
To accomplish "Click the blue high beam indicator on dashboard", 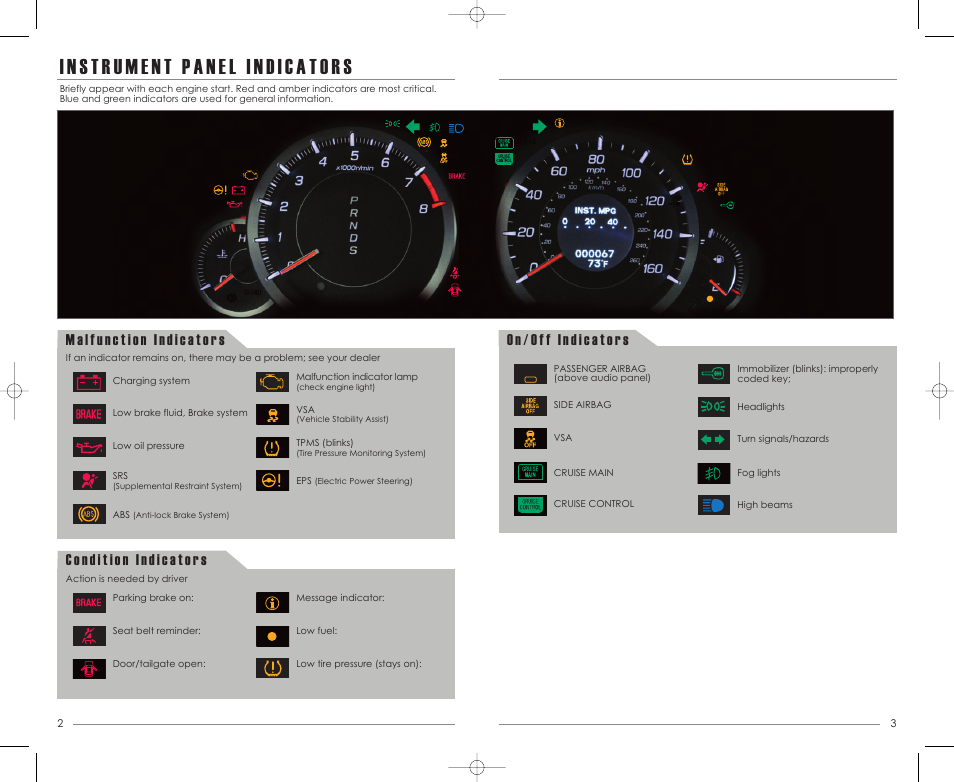I will coord(456,128).
